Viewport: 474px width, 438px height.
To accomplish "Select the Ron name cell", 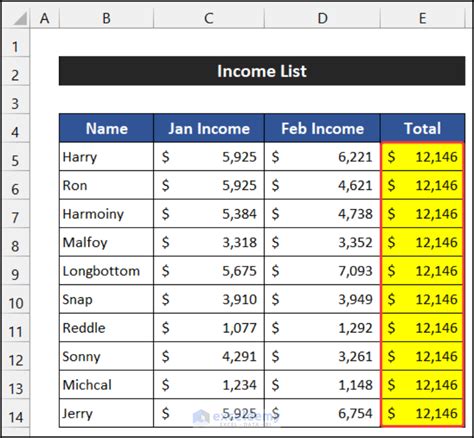I will tap(106, 185).
